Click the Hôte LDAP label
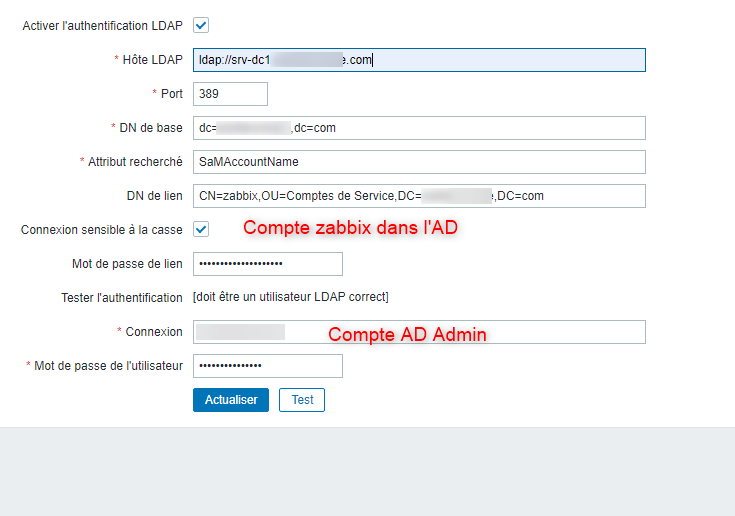Screen dimensions: 735x516 [x=152, y=60]
